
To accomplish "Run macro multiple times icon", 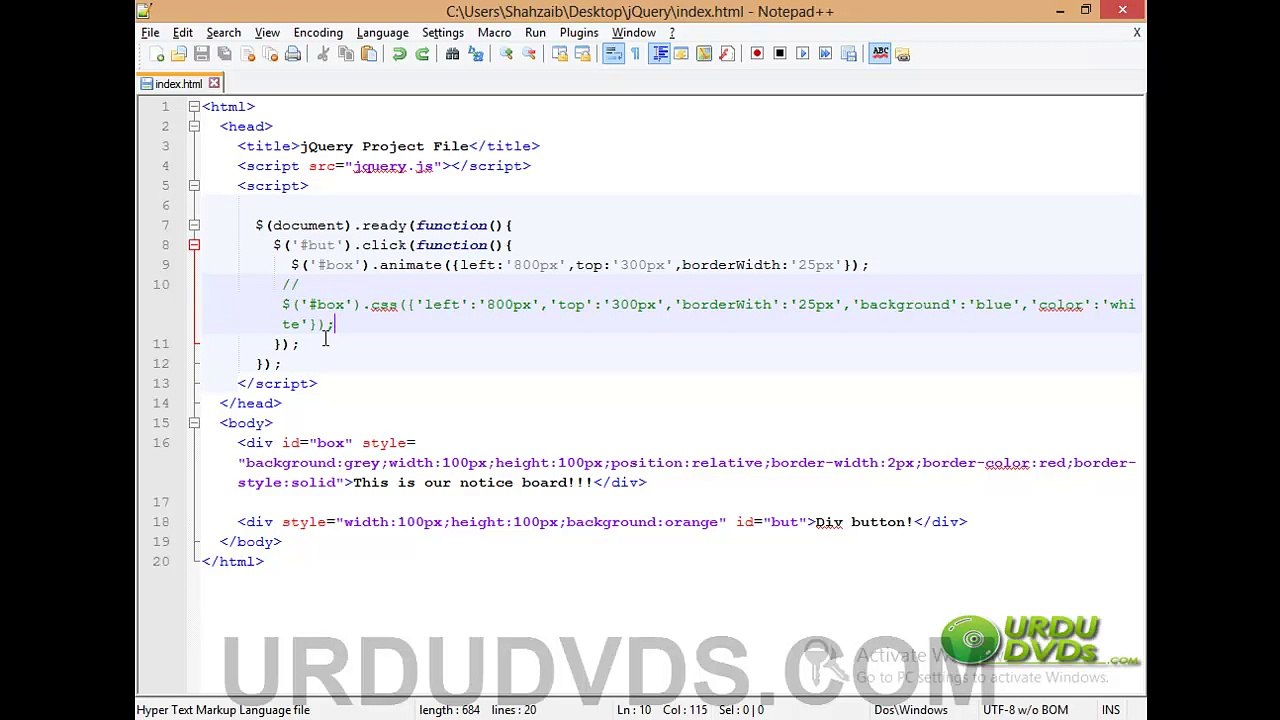I will coord(825,54).
